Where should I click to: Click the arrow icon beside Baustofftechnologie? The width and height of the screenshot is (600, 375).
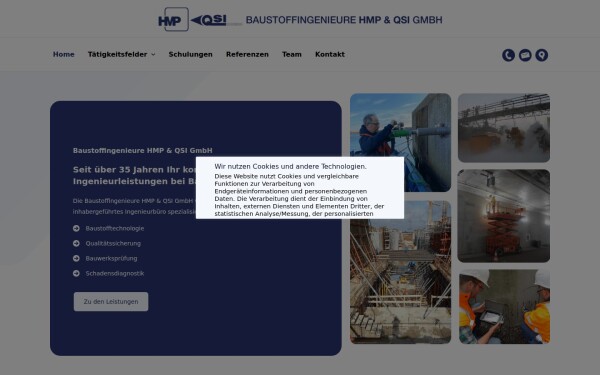76,228
